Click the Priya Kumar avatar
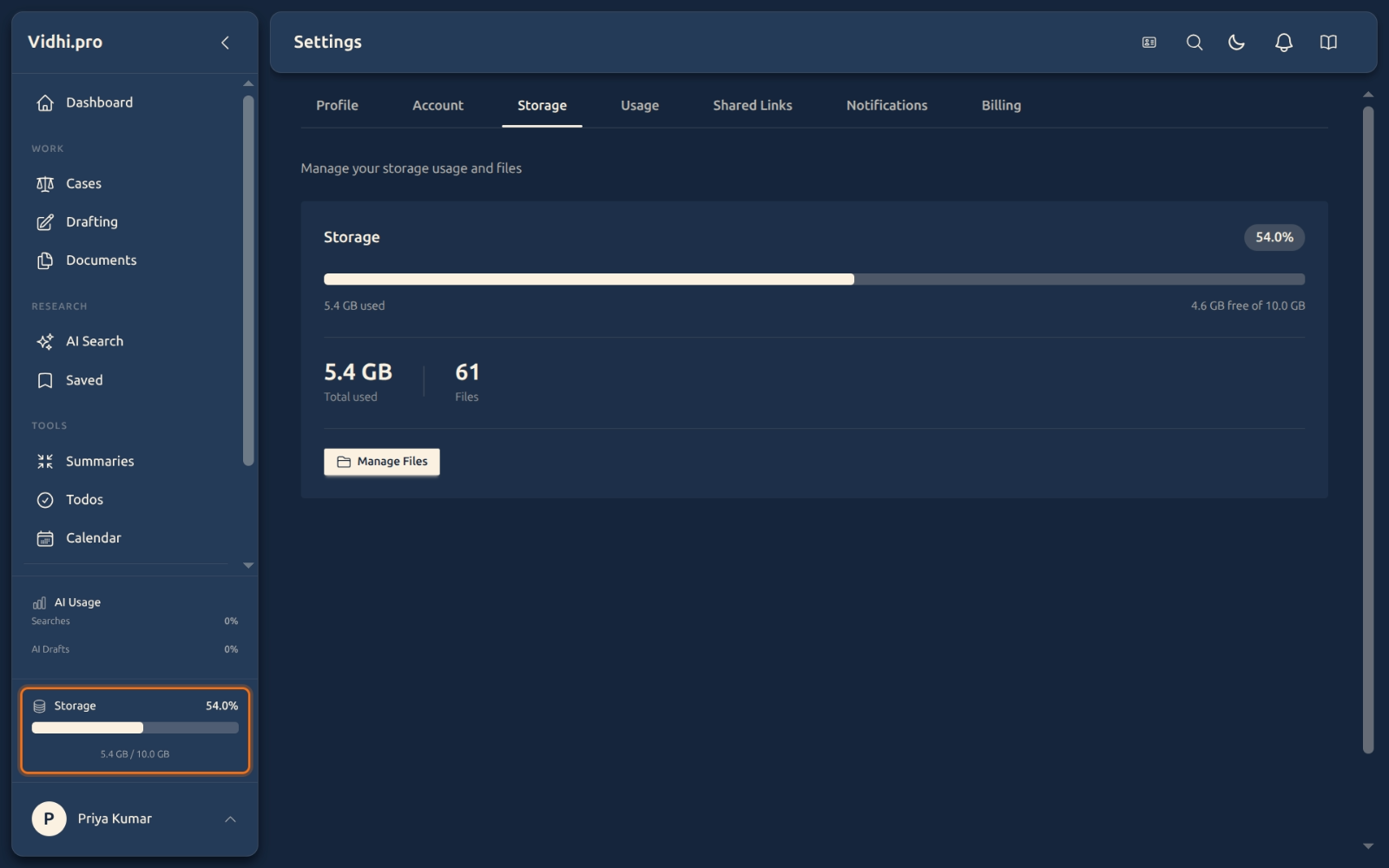 pos(49,819)
